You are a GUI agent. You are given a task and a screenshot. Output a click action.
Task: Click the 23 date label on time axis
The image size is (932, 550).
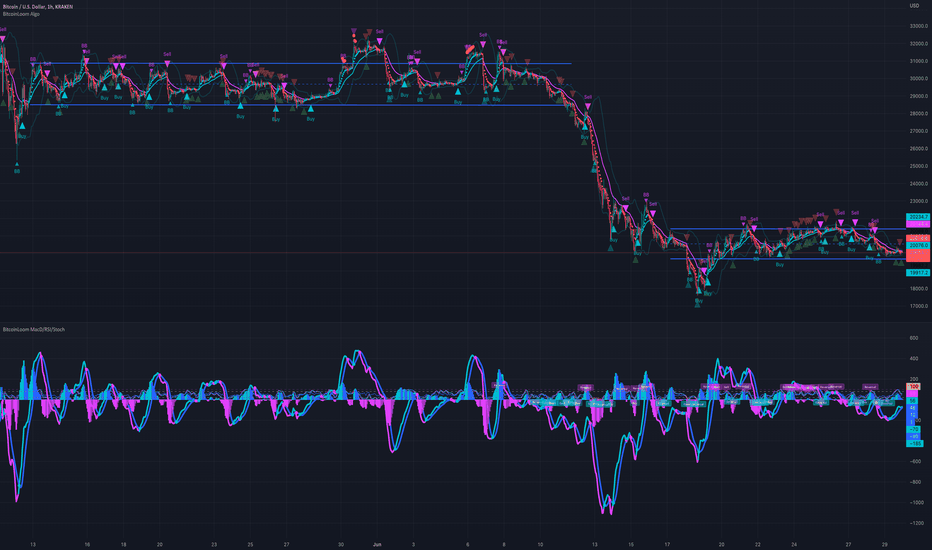[214, 544]
